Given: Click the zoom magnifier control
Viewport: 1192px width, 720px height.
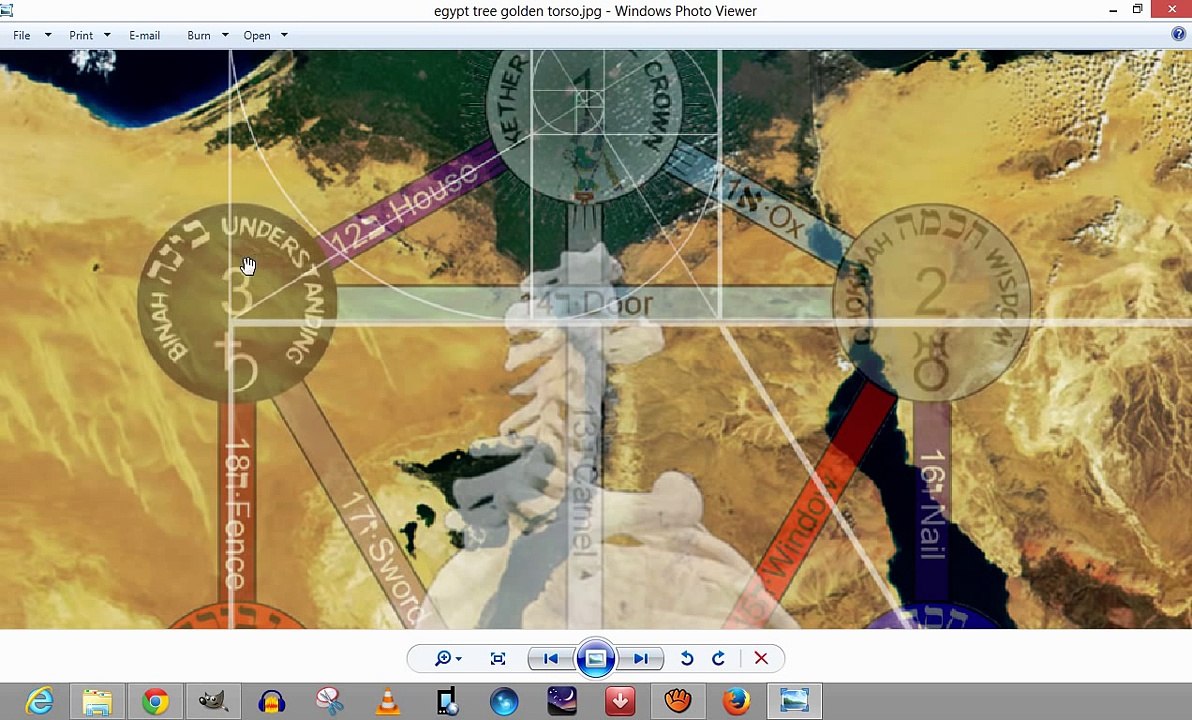Looking at the screenshot, I should [442, 658].
